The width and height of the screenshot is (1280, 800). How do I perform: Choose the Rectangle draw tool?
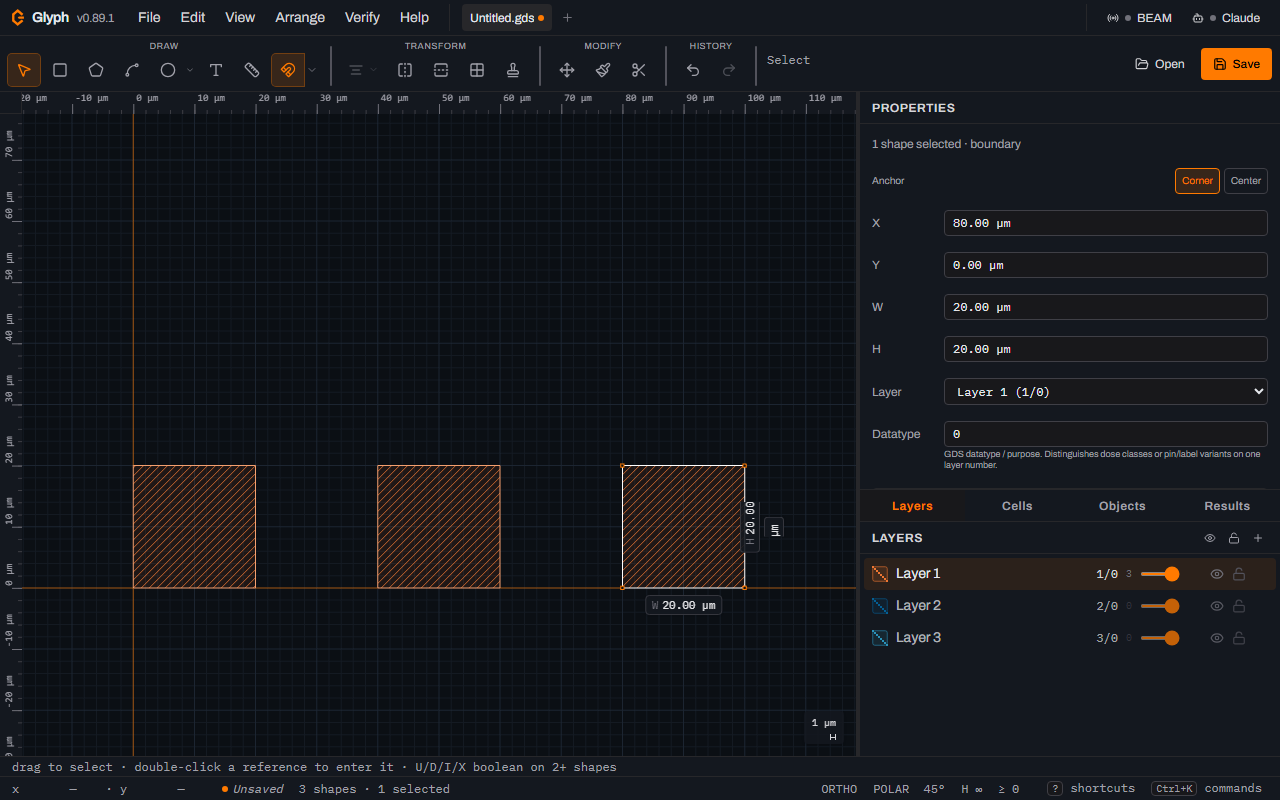click(60, 70)
